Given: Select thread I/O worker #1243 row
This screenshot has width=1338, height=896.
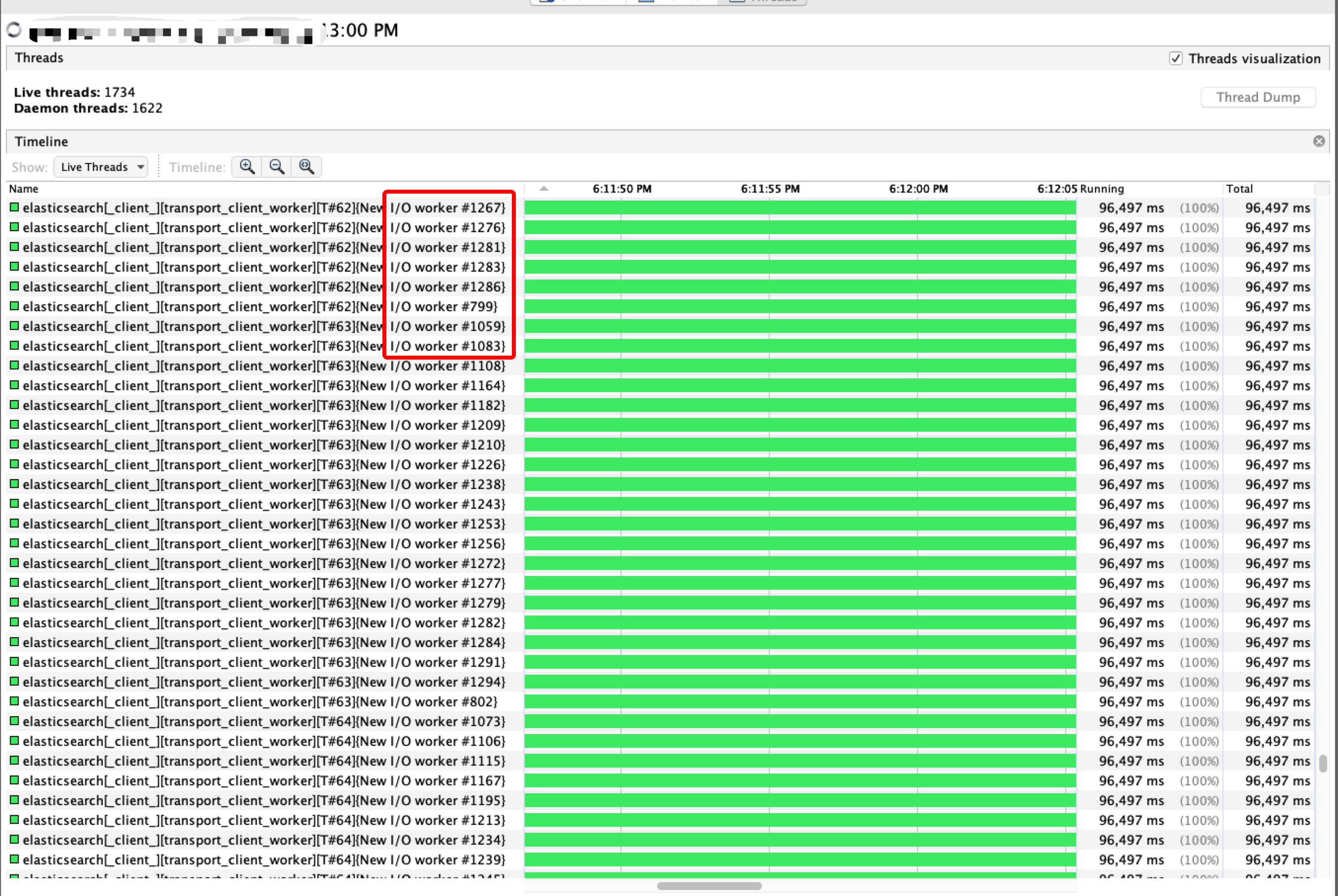Looking at the screenshot, I should point(661,505).
